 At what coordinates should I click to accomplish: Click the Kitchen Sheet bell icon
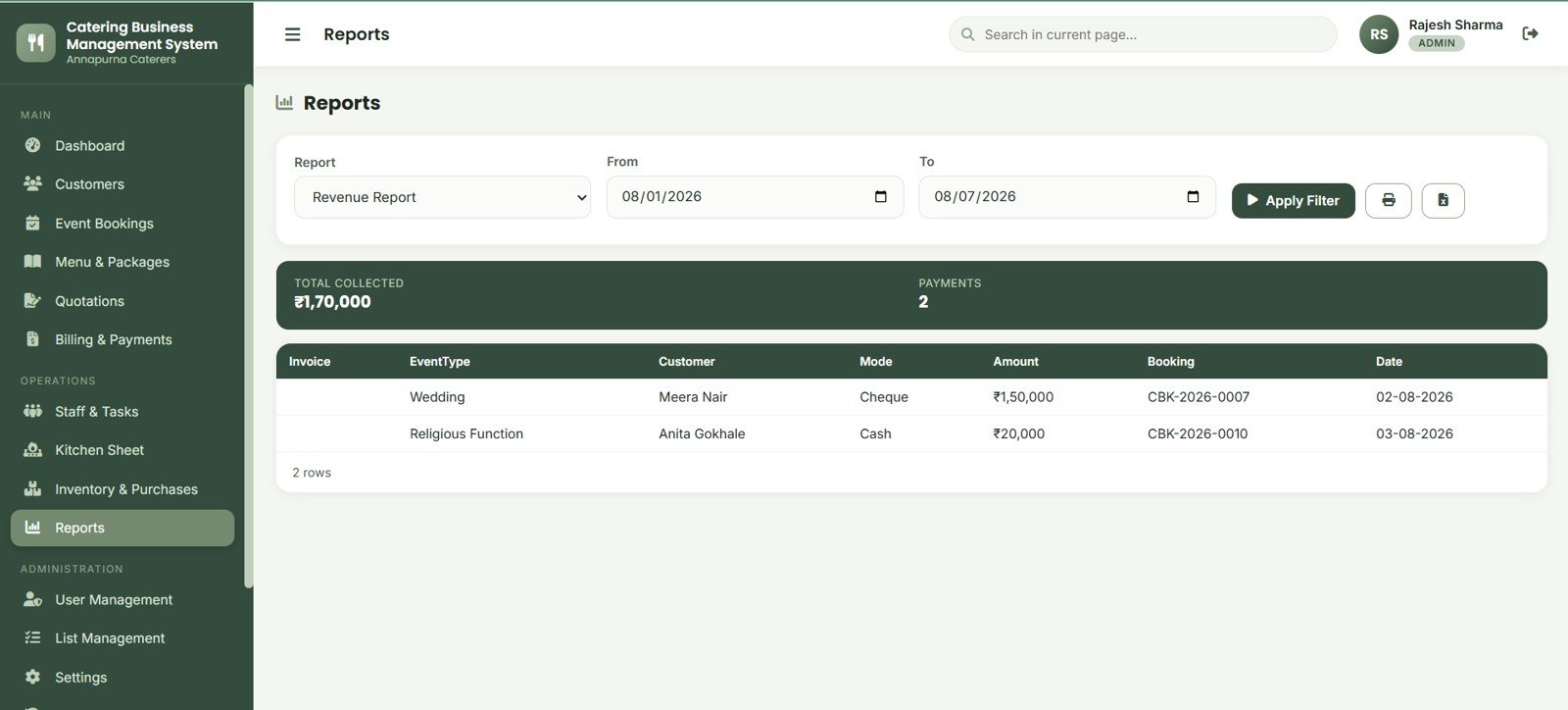32,449
